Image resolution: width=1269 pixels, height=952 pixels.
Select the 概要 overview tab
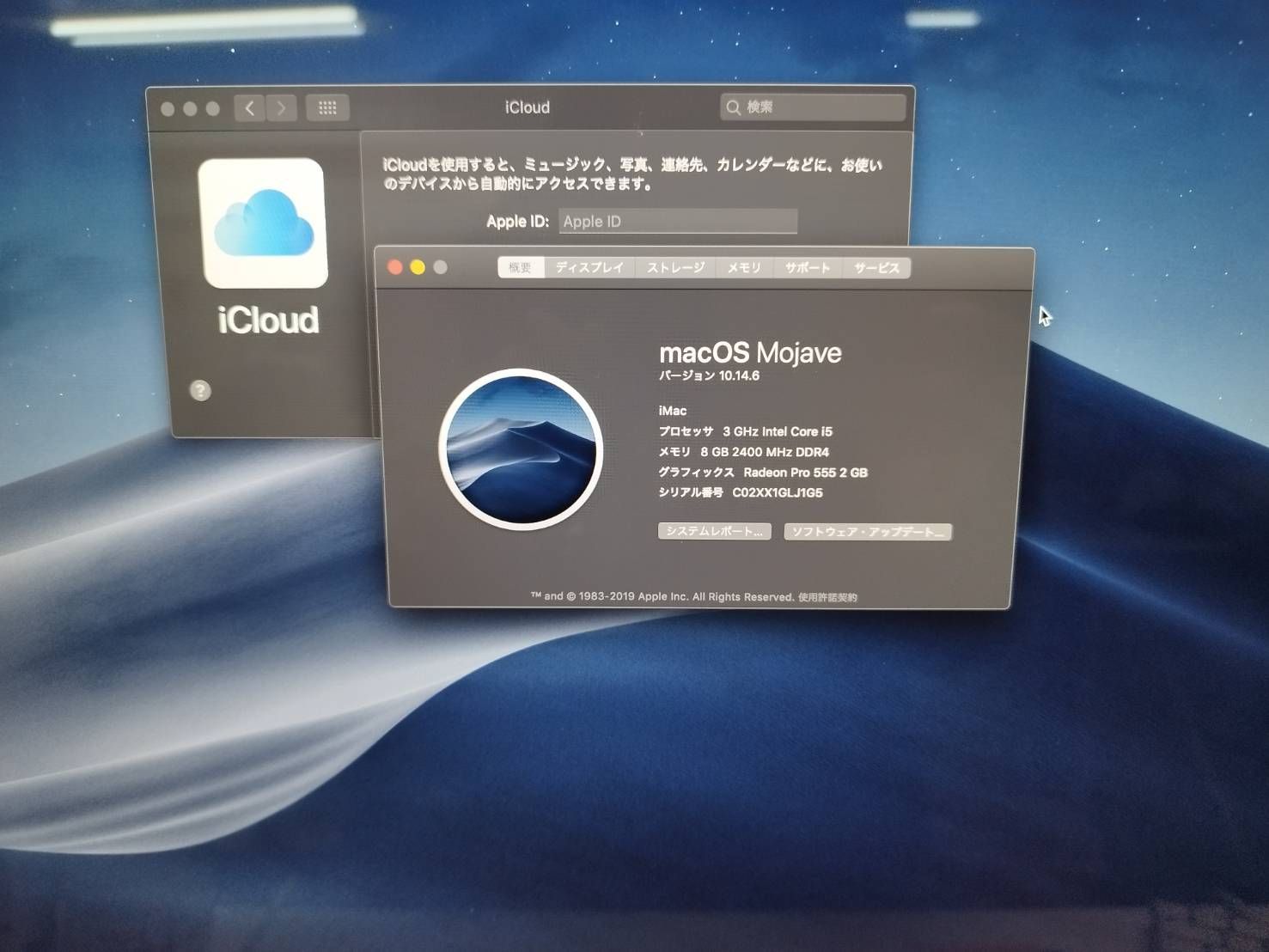[520, 267]
